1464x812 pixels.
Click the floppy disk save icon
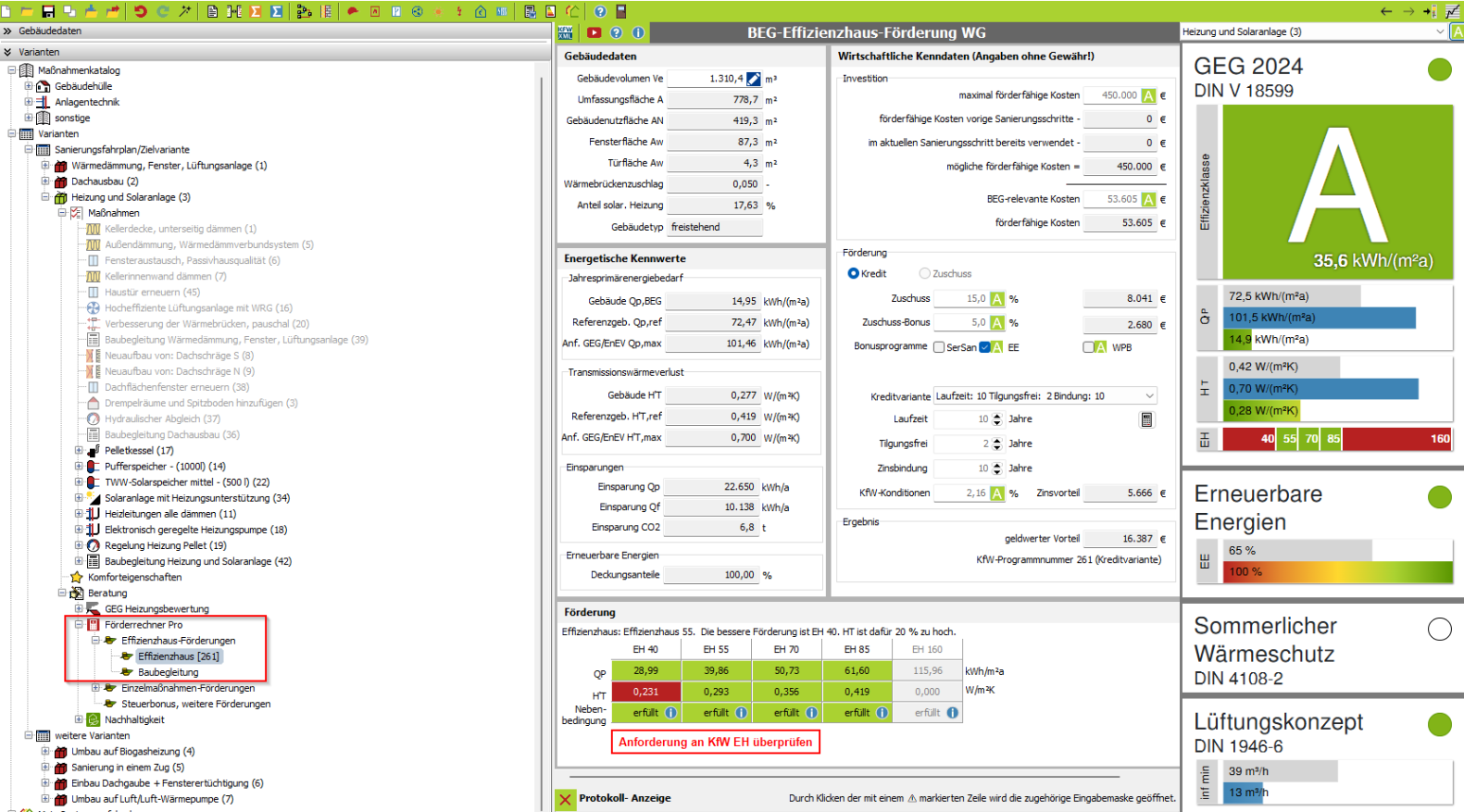pyautogui.click(x=48, y=11)
